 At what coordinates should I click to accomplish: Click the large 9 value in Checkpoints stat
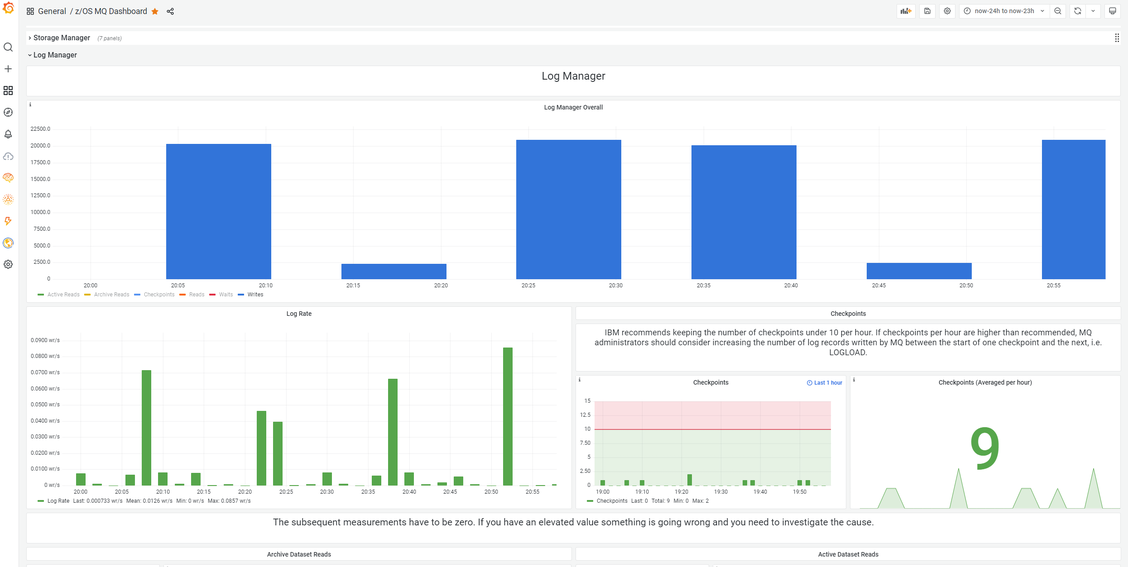click(x=986, y=450)
